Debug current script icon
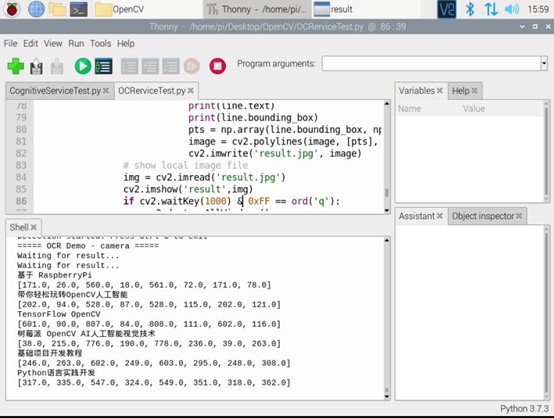Viewport: 554px width, 418px height. [104, 66]
